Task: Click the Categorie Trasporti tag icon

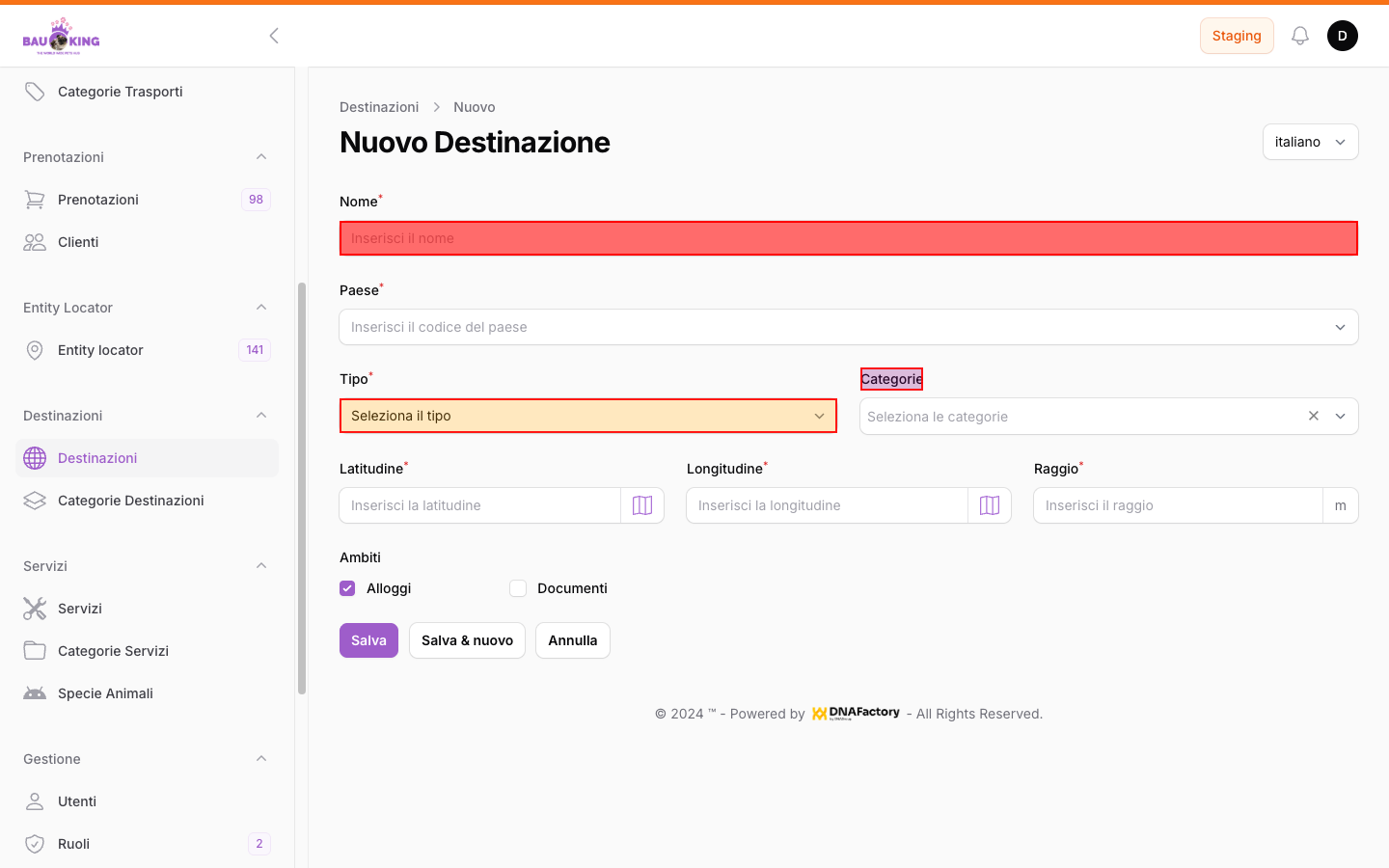Action: 35,91
